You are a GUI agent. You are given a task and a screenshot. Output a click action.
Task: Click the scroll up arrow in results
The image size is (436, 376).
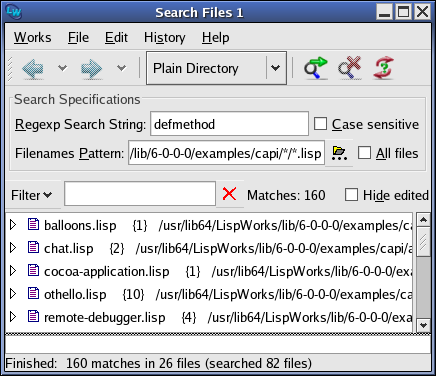(423, 220)
